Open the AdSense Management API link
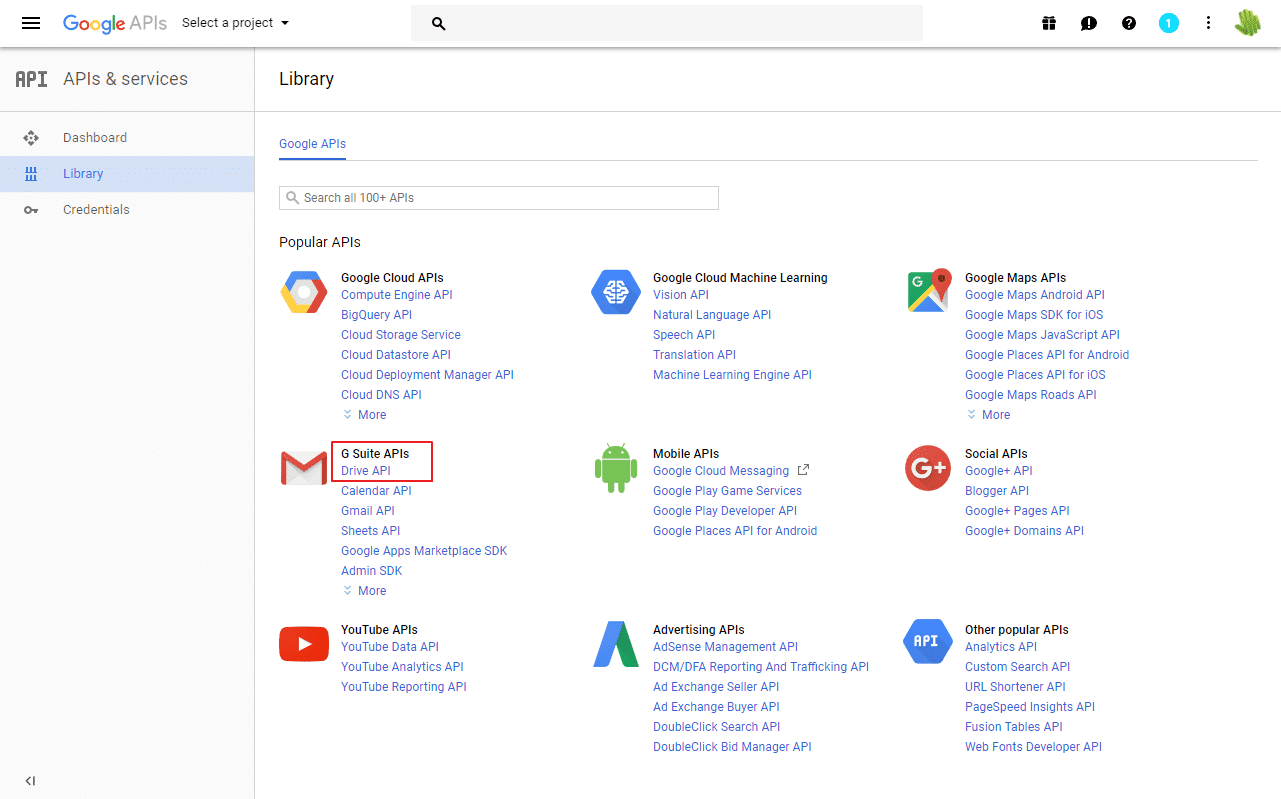Image resolution: width=1281 pixels, height=799 pixels. pos(726,647)
